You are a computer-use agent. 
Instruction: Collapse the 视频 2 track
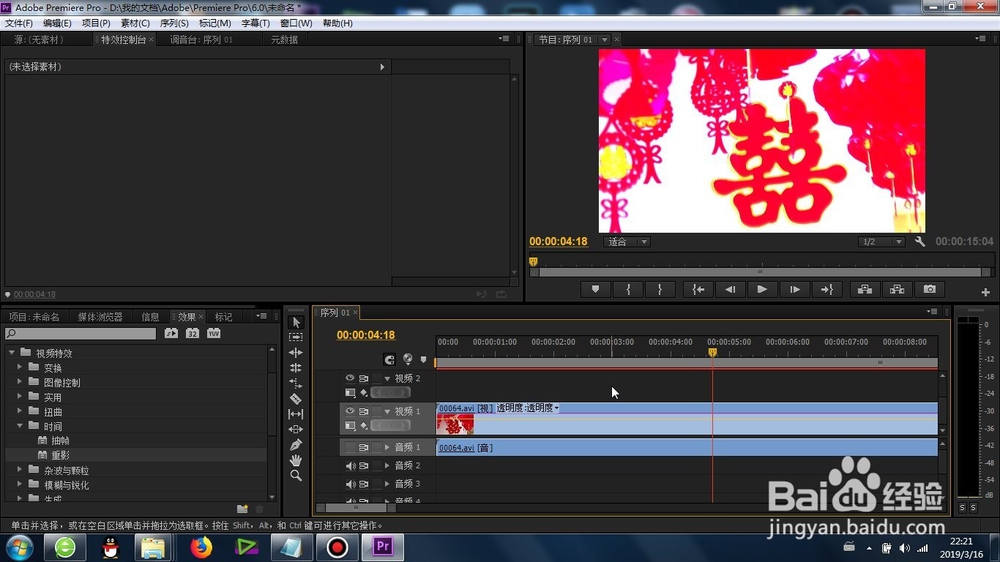click(386, 379)
